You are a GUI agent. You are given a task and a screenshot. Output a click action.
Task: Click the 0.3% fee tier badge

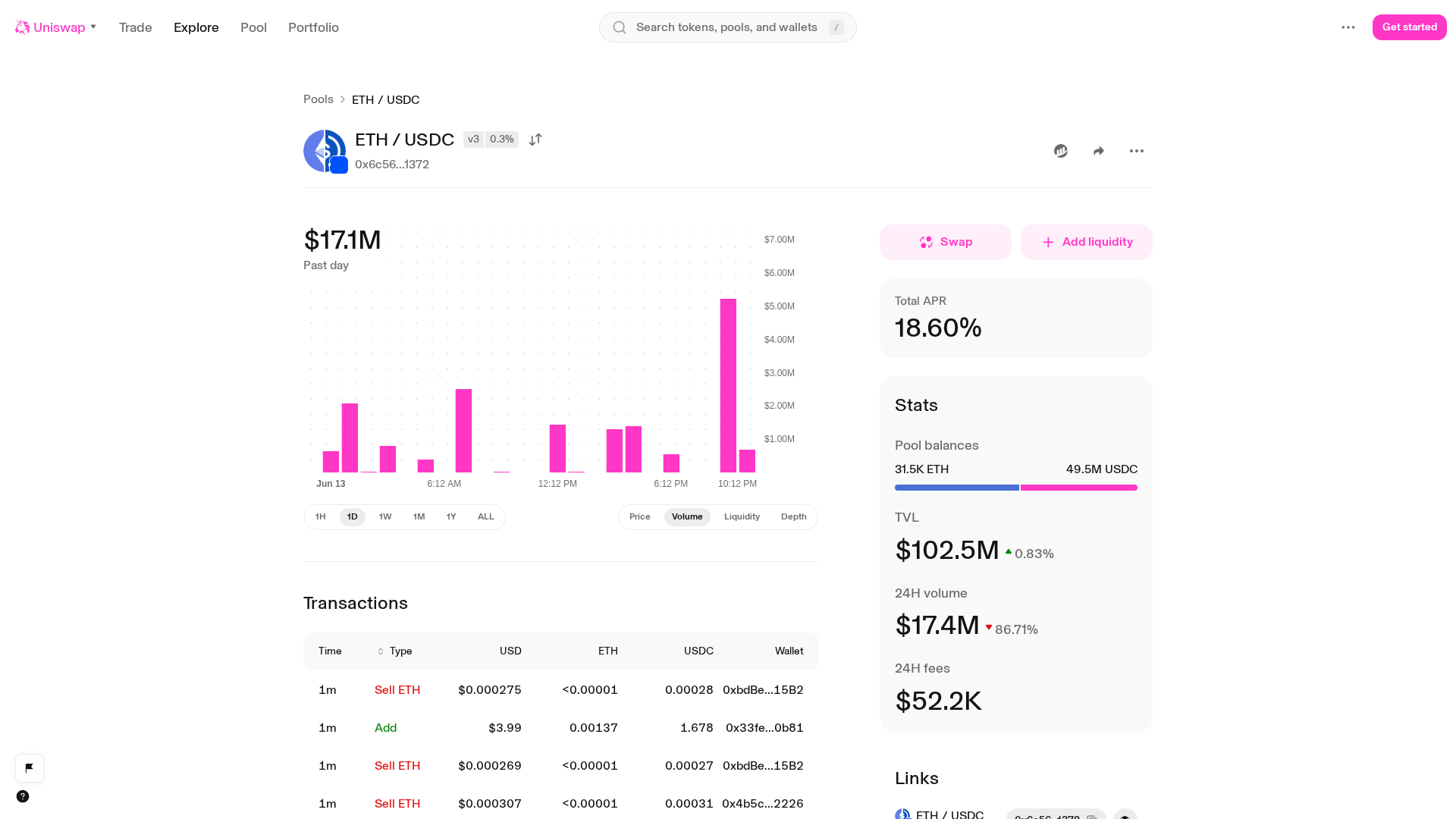click(502, 140)
